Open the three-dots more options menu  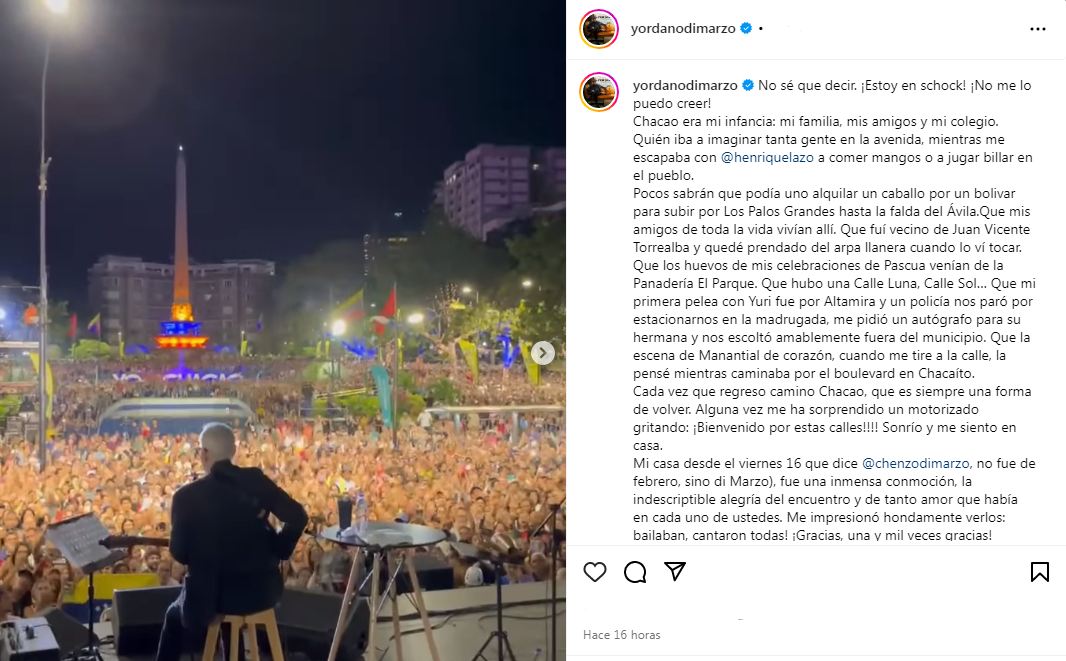tap(1037, 29)
